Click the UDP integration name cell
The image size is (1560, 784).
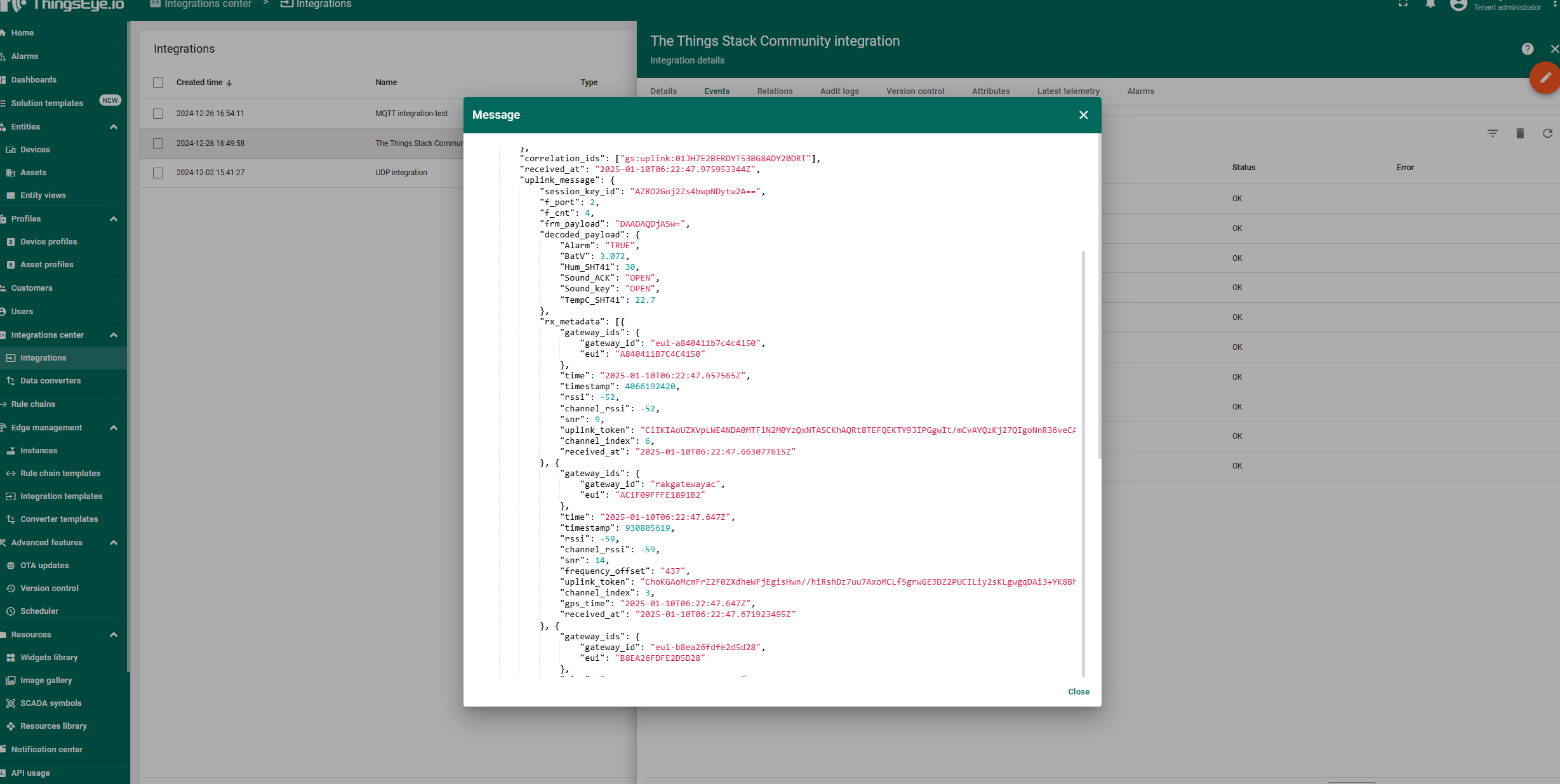coord(401,173)
